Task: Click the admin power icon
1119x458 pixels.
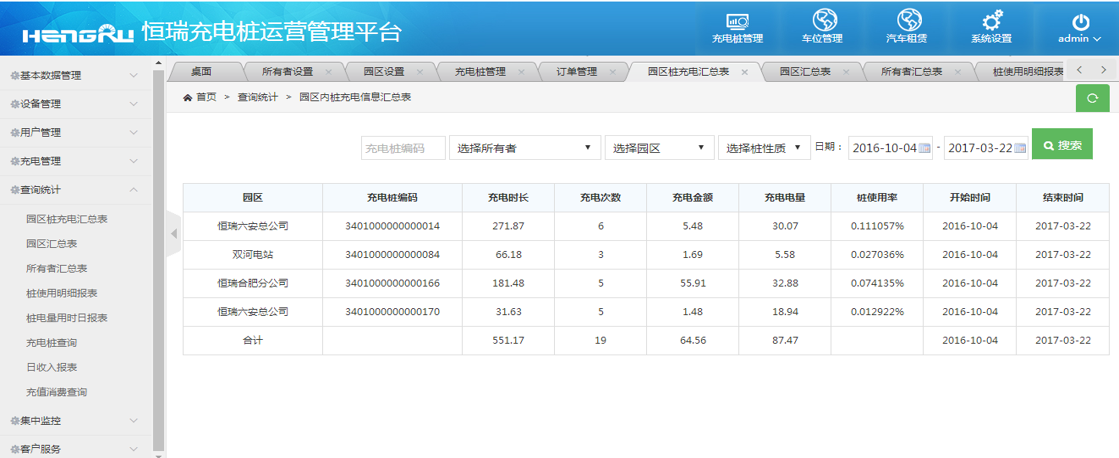Action: coord(1080,22)
